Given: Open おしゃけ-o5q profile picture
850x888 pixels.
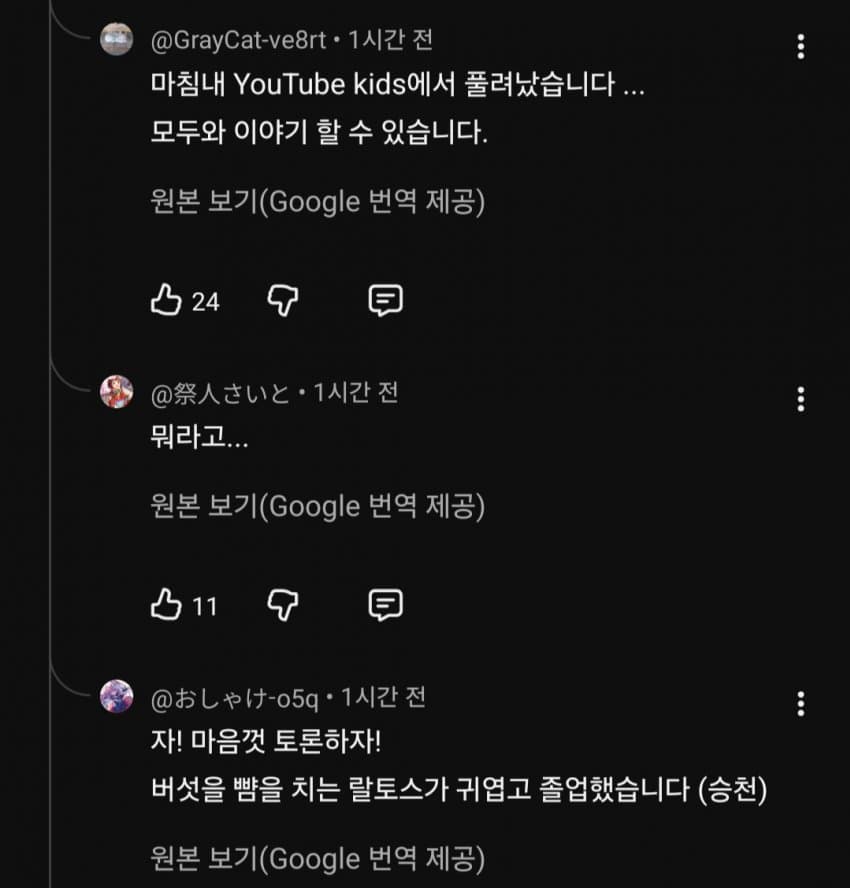Looking at the screenshot, I should [117, 696].
